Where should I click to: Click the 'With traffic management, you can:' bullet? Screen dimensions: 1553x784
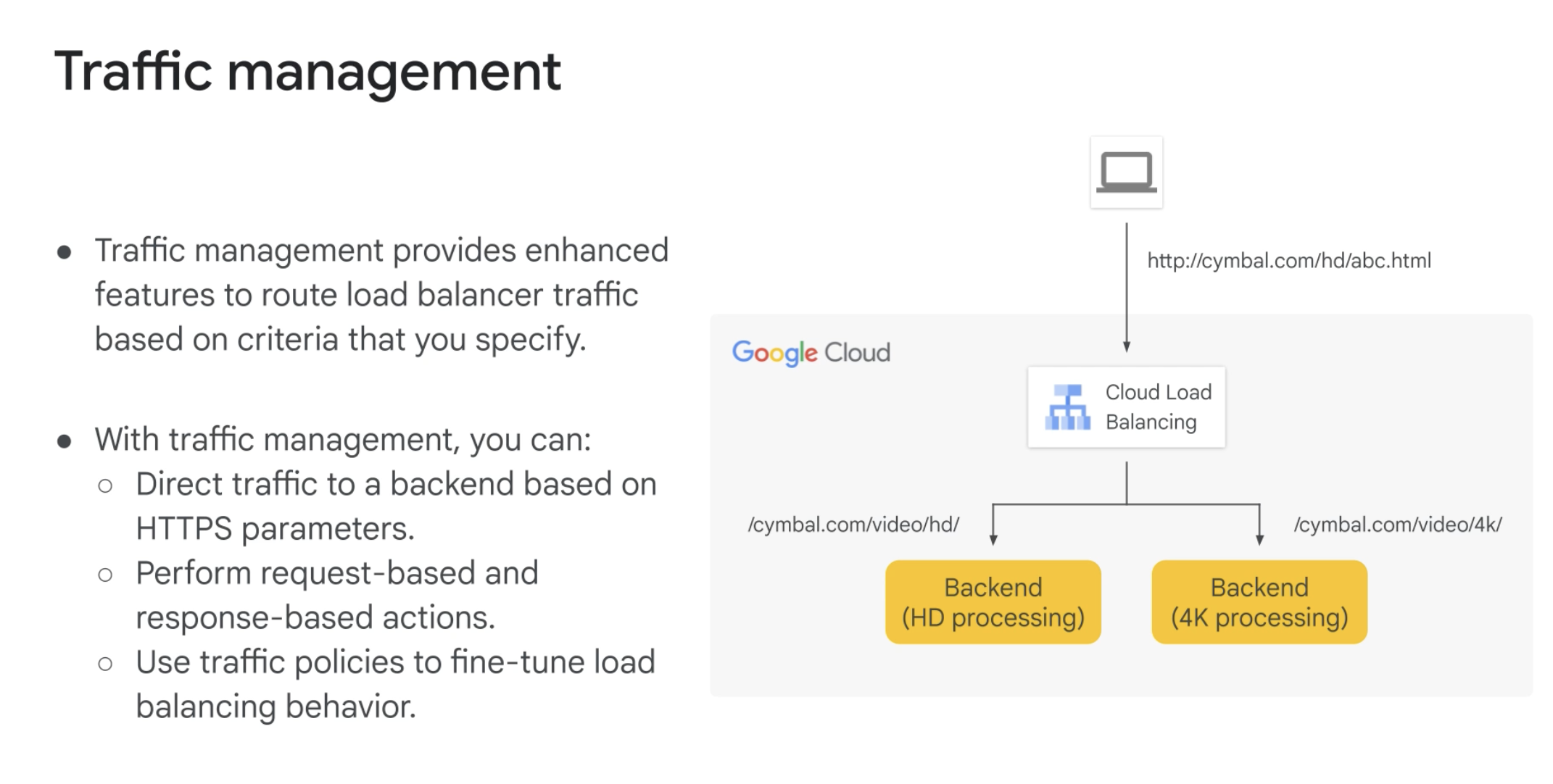(342, 440)
